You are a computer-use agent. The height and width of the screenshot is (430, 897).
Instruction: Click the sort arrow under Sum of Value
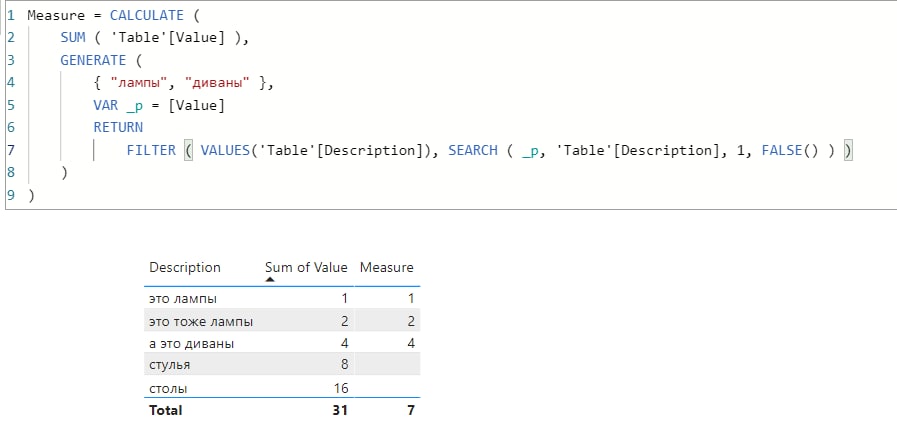[x=271, y=280]
